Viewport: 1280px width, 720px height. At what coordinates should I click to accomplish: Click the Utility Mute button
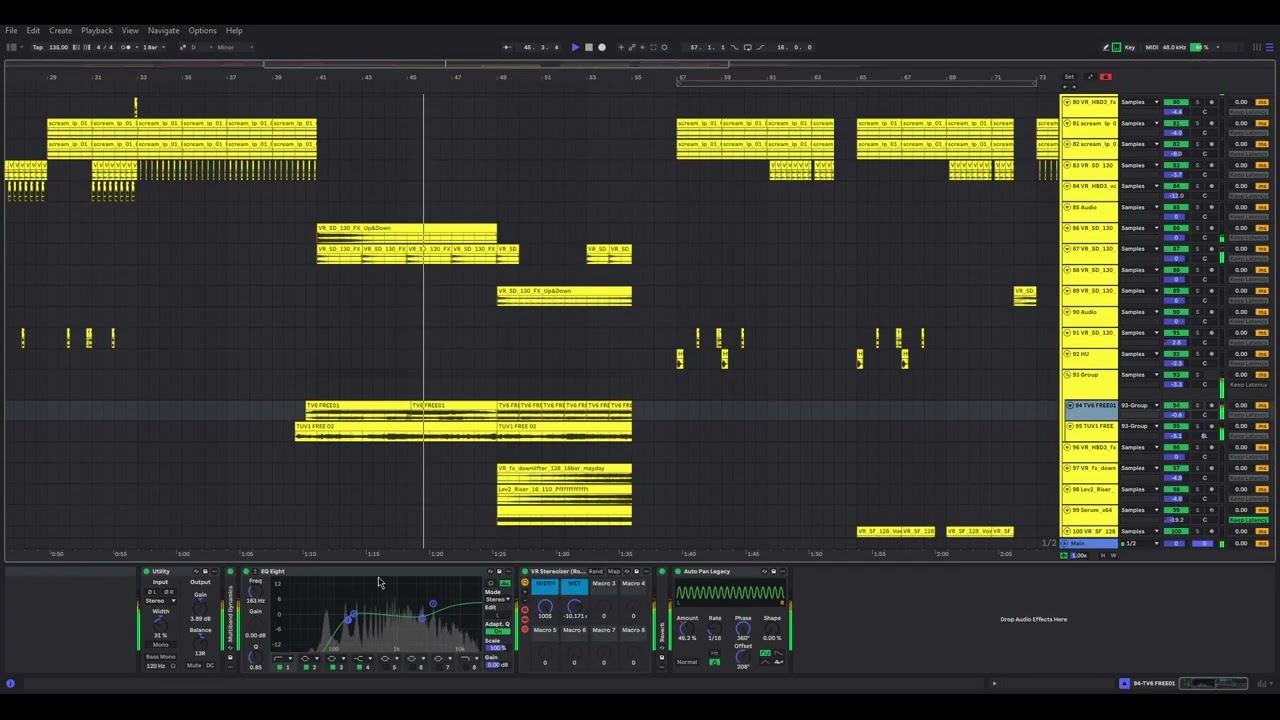[194, 665]
